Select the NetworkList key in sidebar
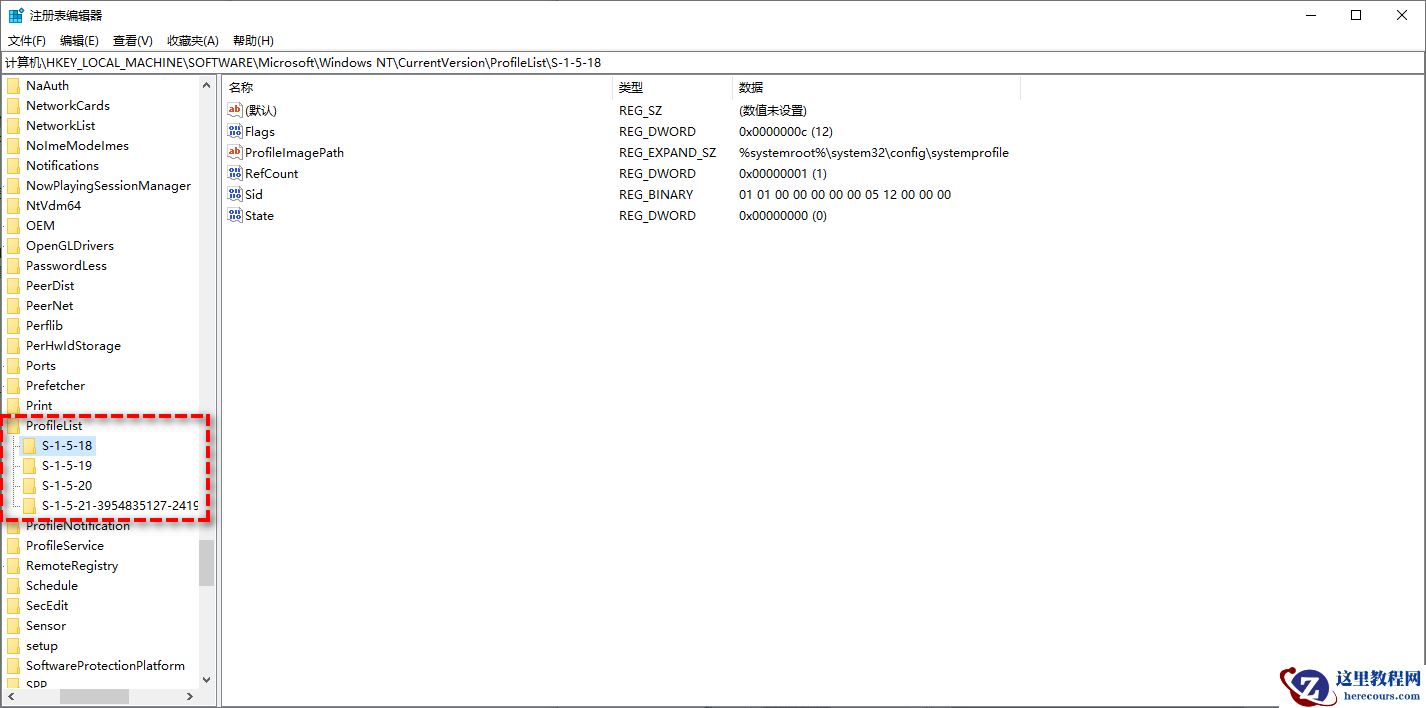 coord(63,125)
